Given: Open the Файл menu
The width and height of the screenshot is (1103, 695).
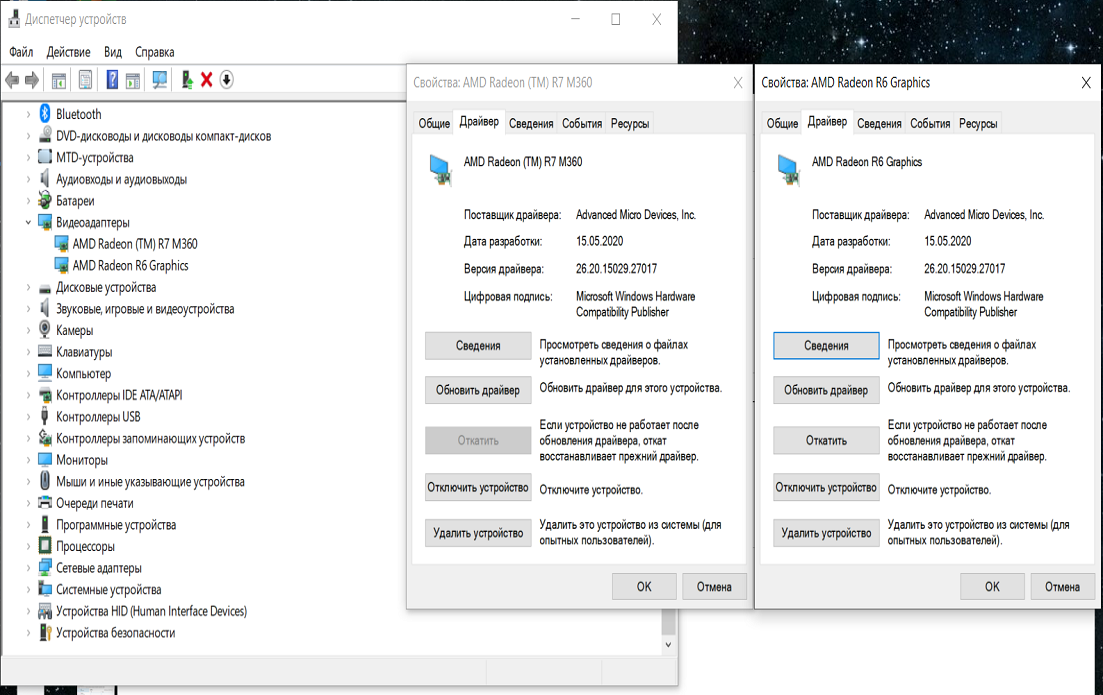Looking at the screenshot, I should click(21, 52).
